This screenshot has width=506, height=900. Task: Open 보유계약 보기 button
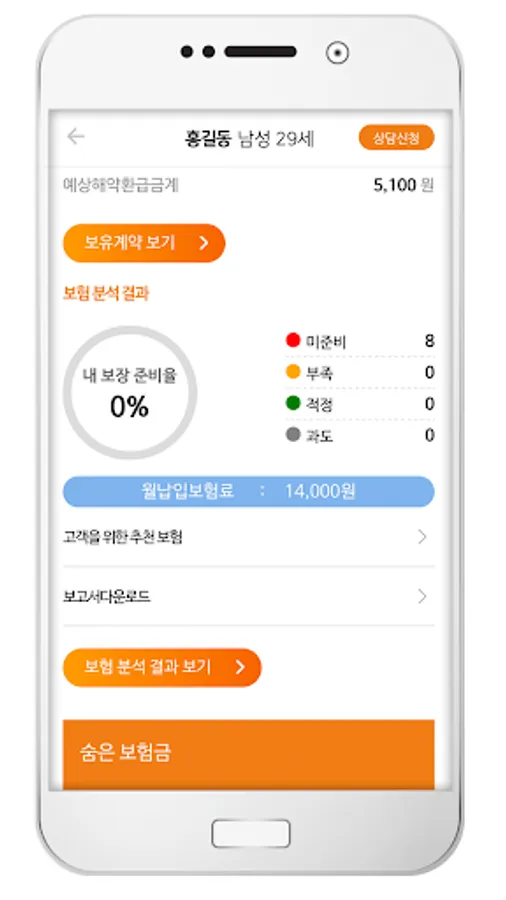[144, 243]
